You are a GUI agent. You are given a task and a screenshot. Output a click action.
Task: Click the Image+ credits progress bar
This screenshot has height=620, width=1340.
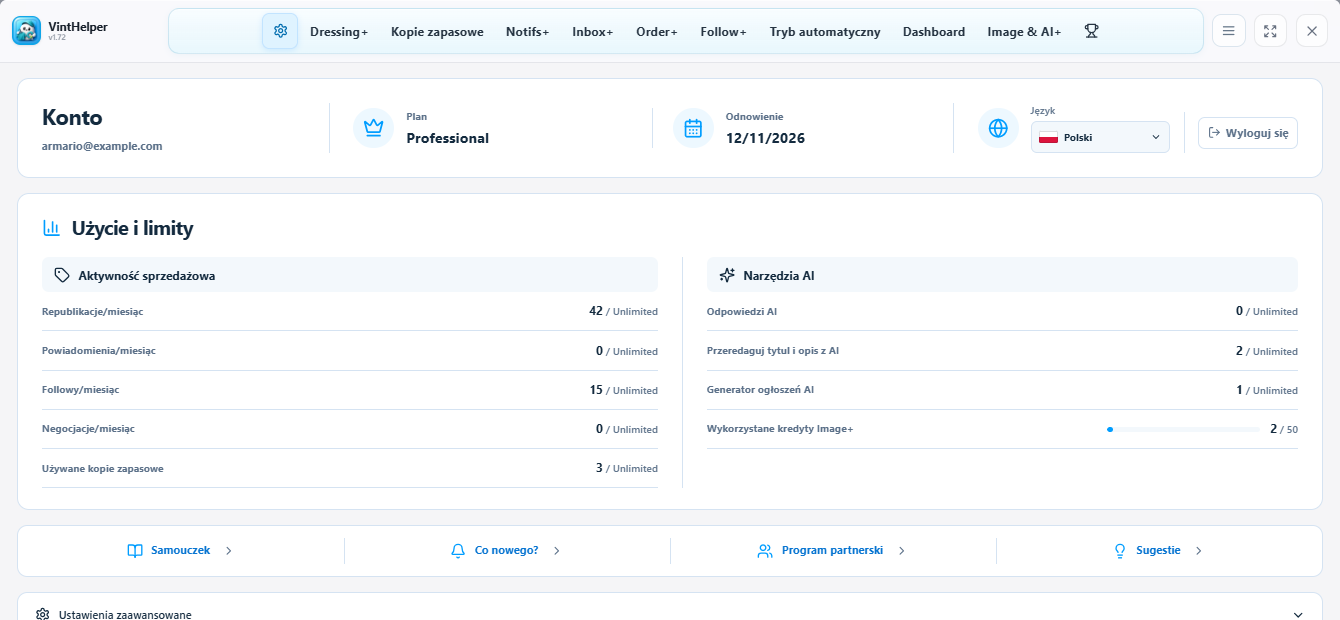pos(1183,429)
